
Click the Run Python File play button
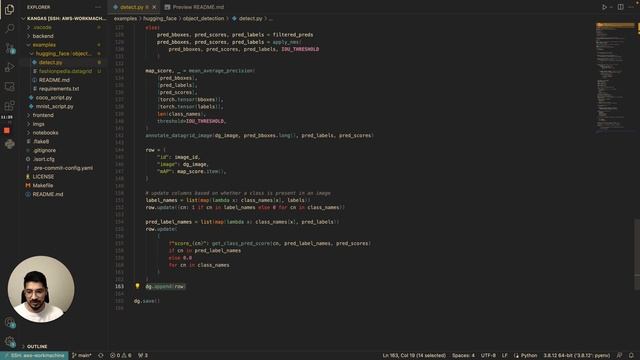[x=604, y=7]
